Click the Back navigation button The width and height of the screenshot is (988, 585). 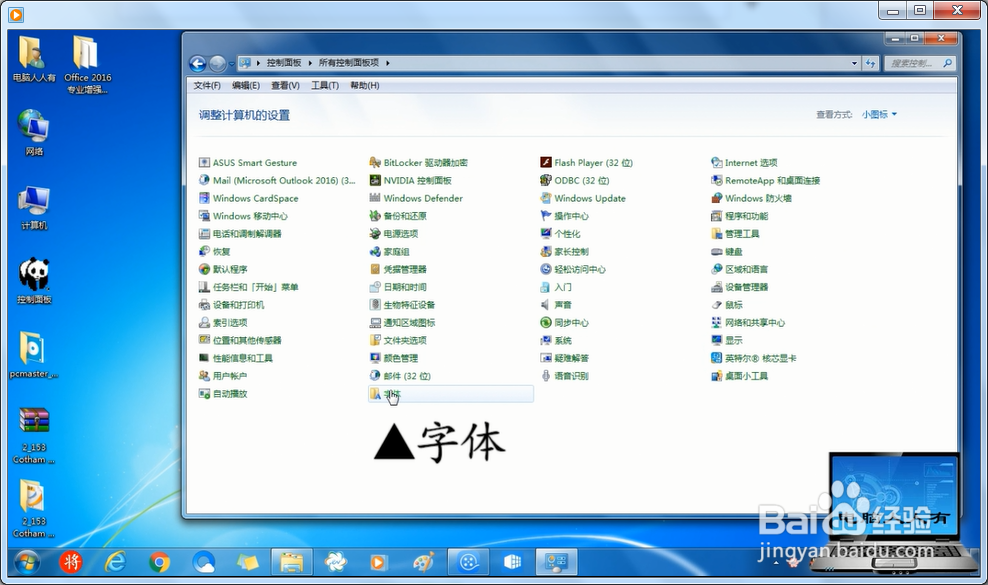pyautogui.click(x=197, y=63)
